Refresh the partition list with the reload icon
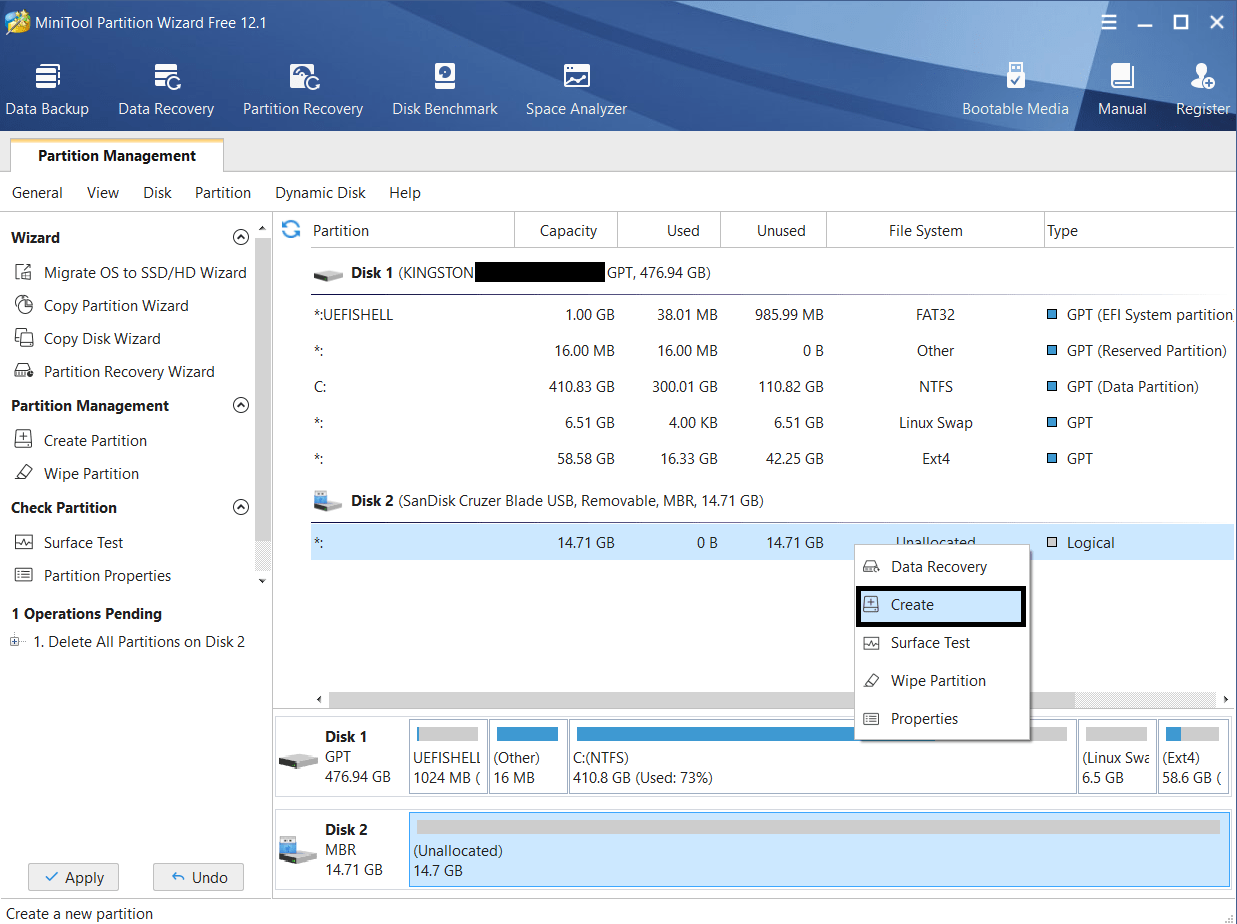Viewport: 1237px width, 924px height. [x=291, y=230]
